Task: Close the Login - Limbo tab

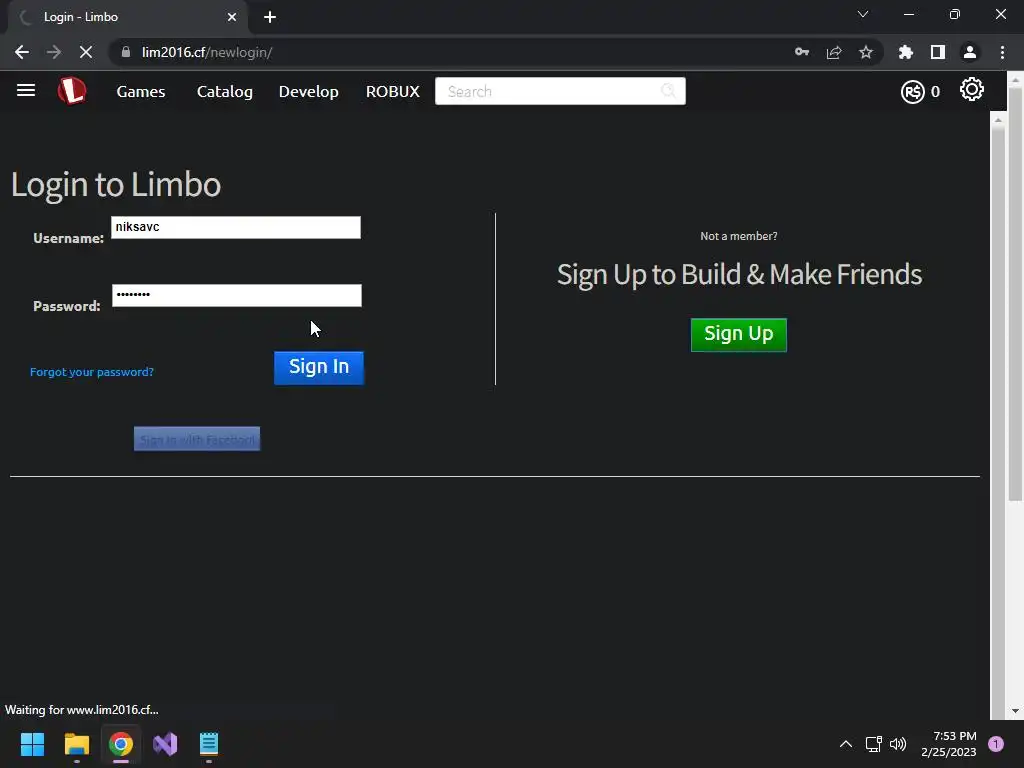Action: (232, 17)
